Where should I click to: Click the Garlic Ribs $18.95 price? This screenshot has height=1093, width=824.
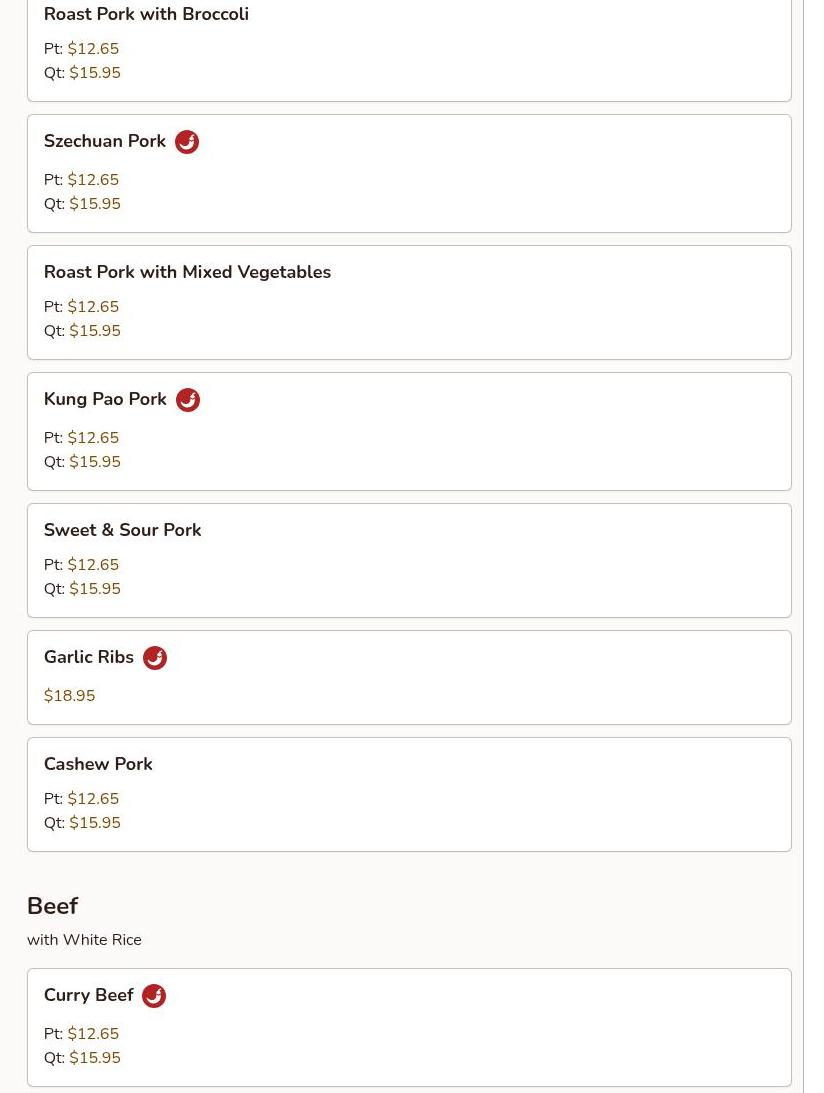tap(70, 696)
